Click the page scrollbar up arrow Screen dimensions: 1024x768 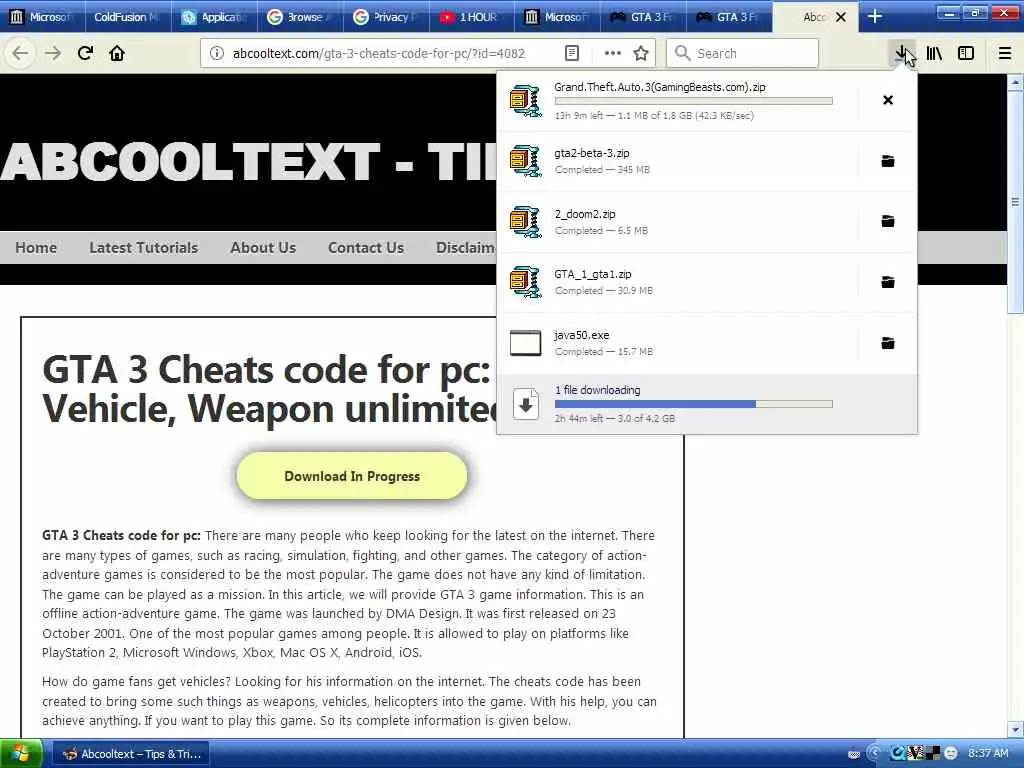[x=1015, y=82]
